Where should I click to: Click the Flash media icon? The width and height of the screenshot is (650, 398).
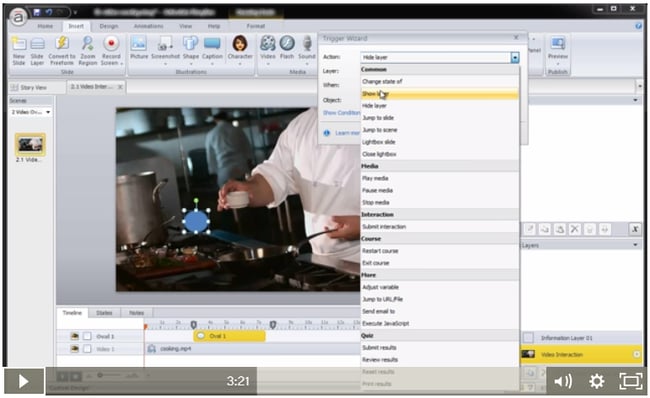point(287,49)
